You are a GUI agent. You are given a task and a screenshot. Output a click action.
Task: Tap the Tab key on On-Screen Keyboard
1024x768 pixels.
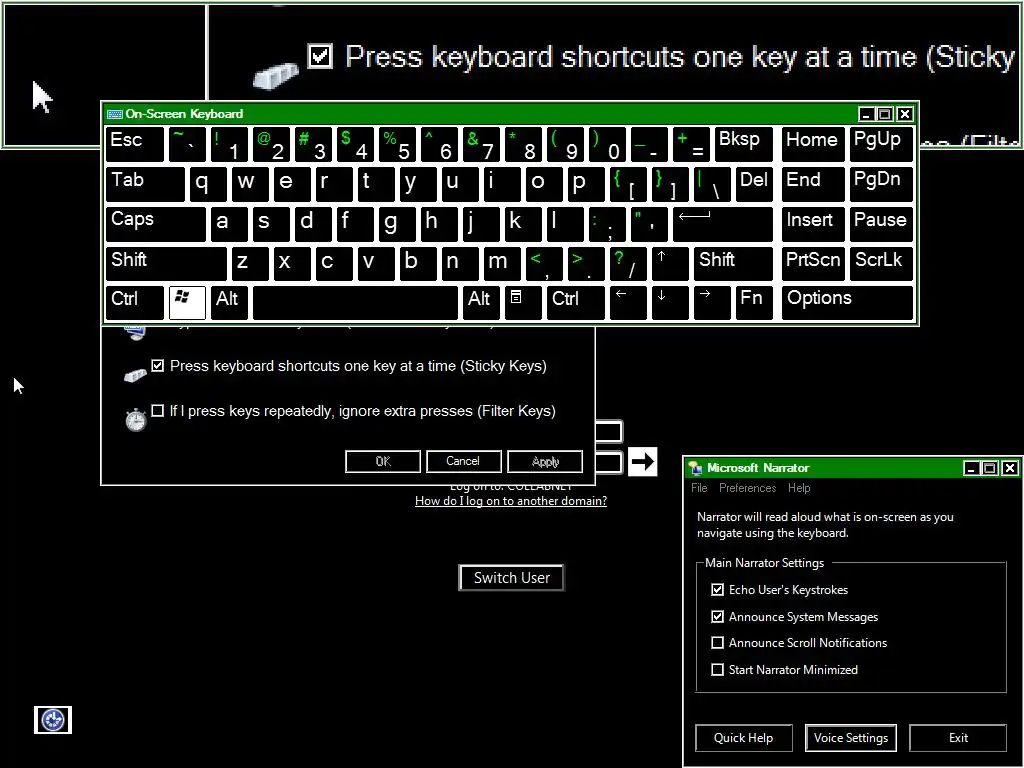[145, 184]
